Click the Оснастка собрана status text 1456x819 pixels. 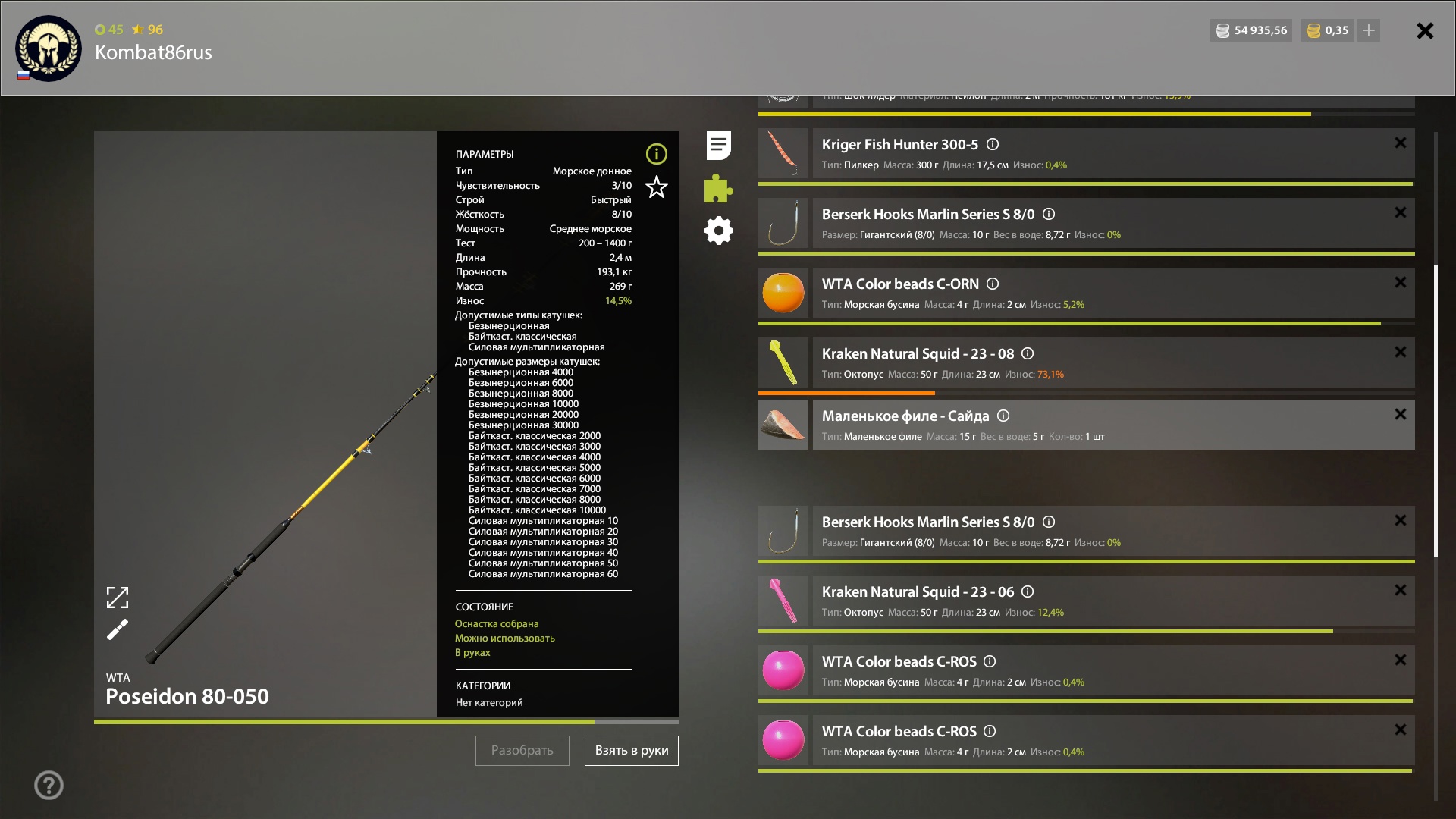point(497,623)
